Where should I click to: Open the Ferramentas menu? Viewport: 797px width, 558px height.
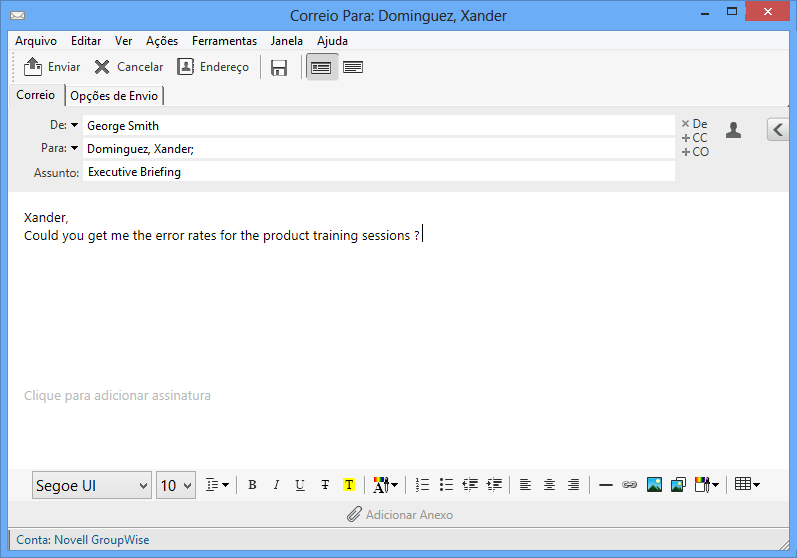(224, 41)
